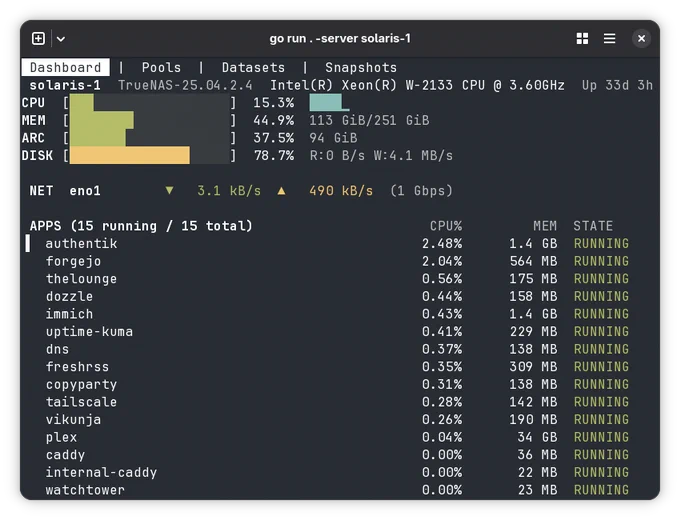
Task: Open a new terminal tab with plus icon
Action: tap(38, 39)
